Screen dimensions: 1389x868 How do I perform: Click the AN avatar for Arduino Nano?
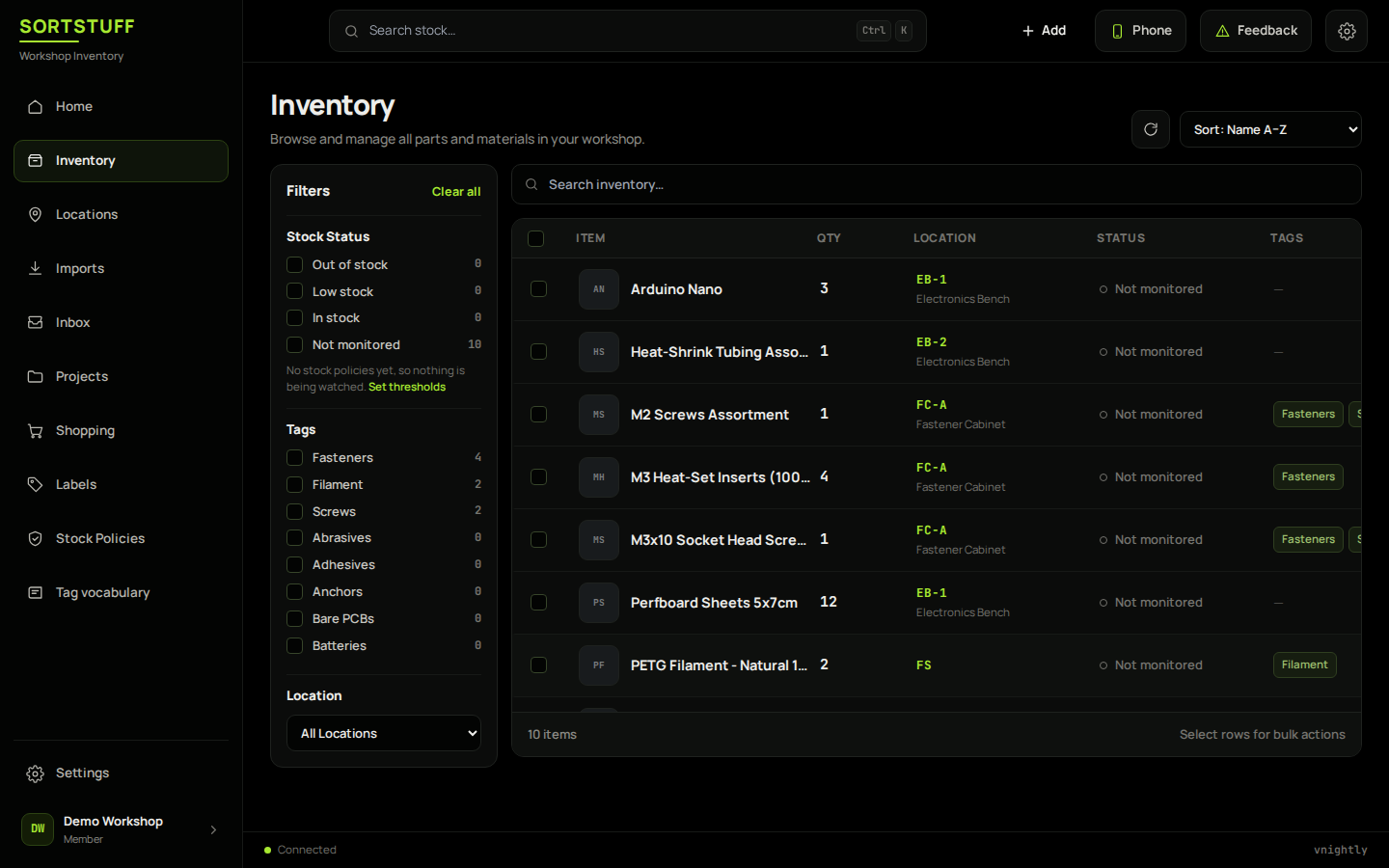tap(599, 289)
